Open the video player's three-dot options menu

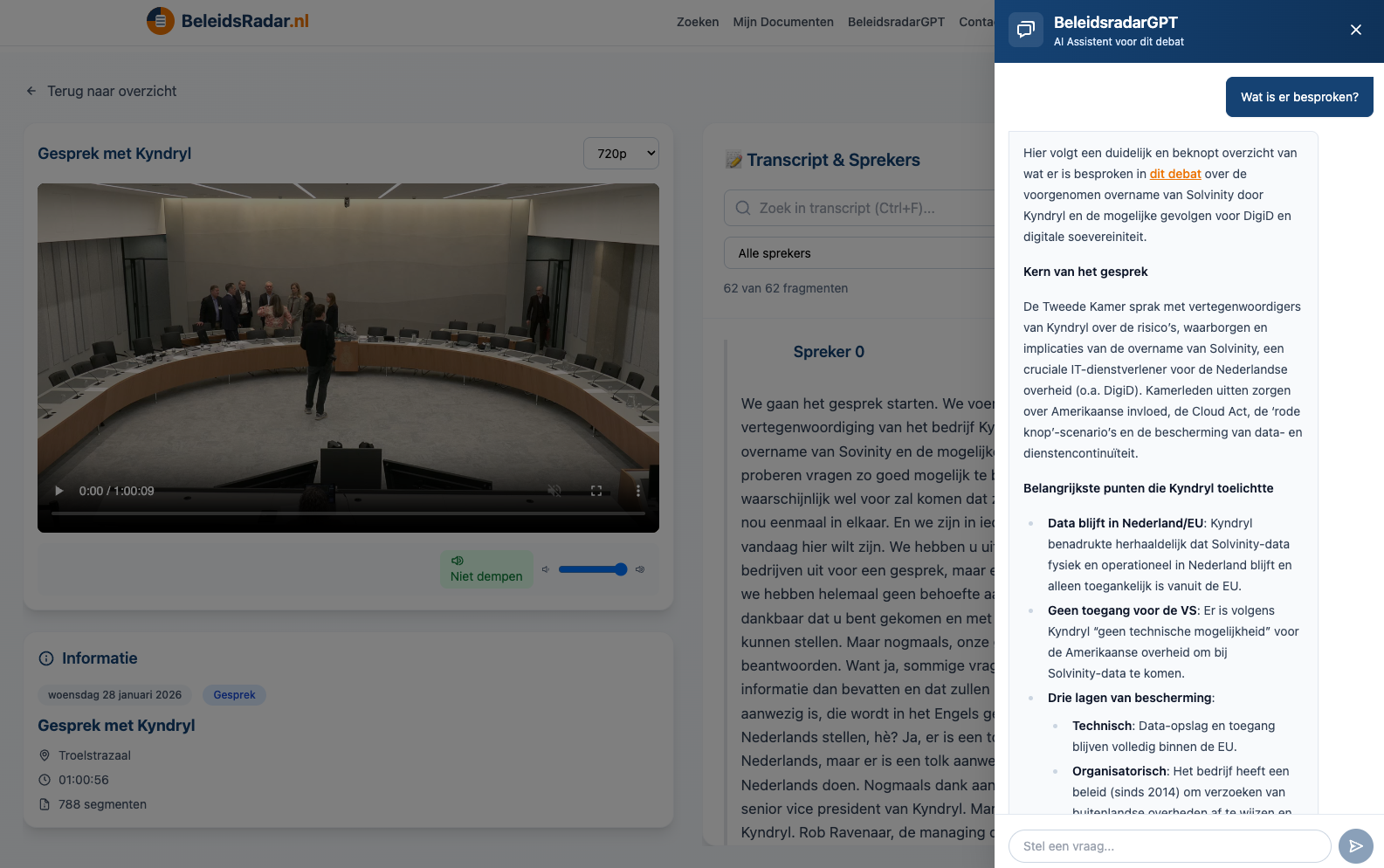tap(638, 491)
